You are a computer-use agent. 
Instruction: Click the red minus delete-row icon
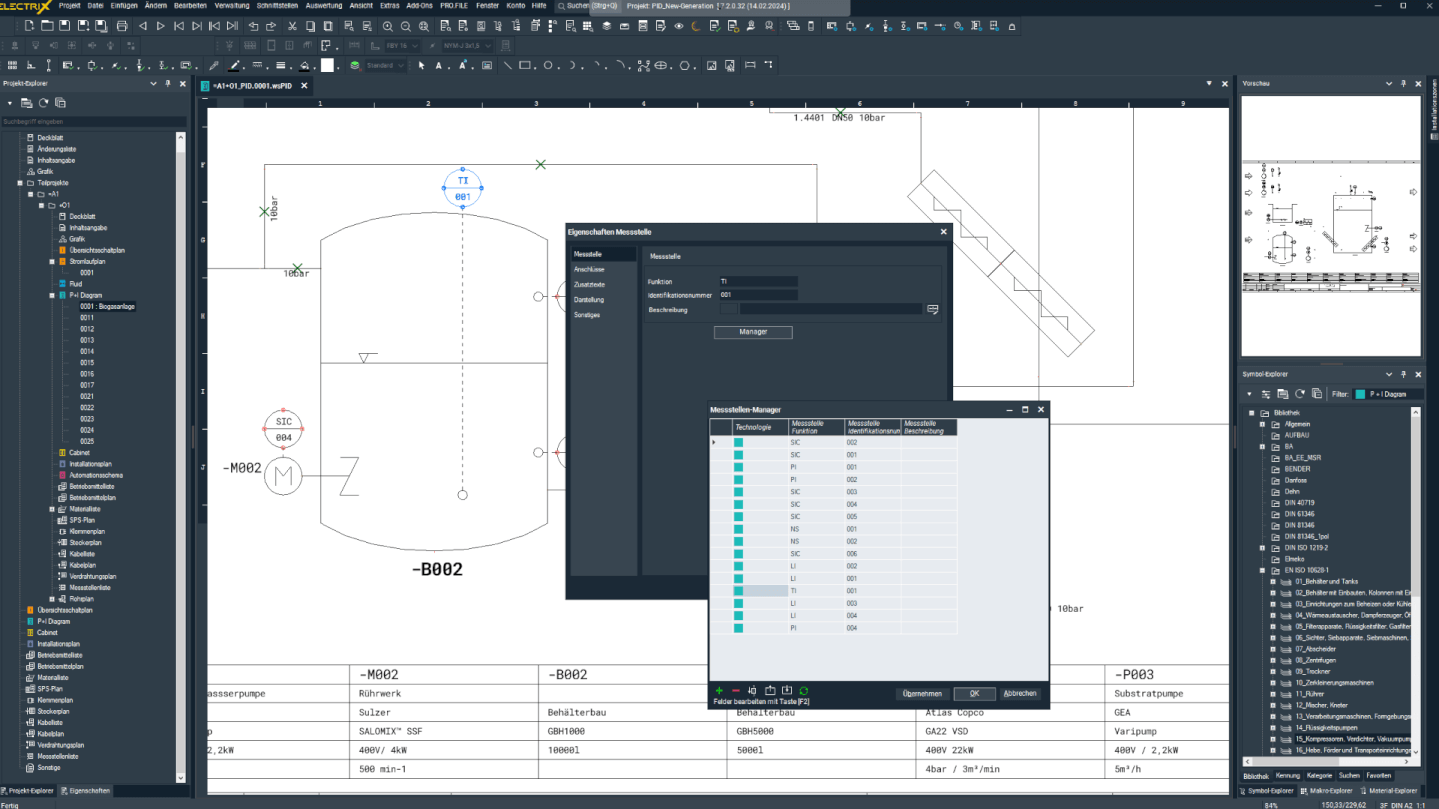tap(736, 691)
